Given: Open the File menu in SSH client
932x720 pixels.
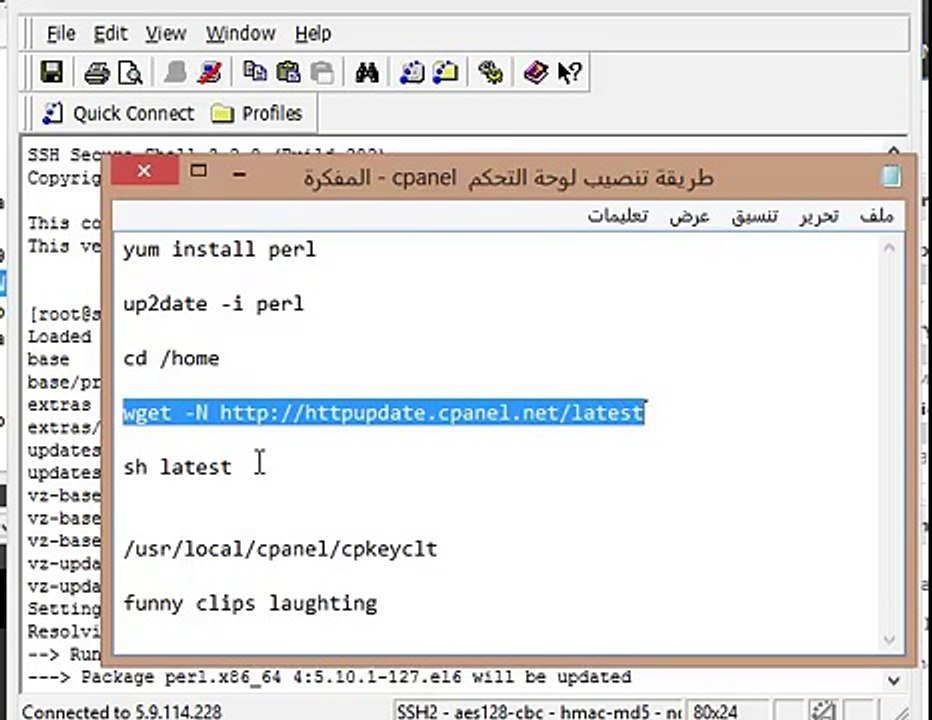Looking at the screenshot, I should [x=61, y=33].
